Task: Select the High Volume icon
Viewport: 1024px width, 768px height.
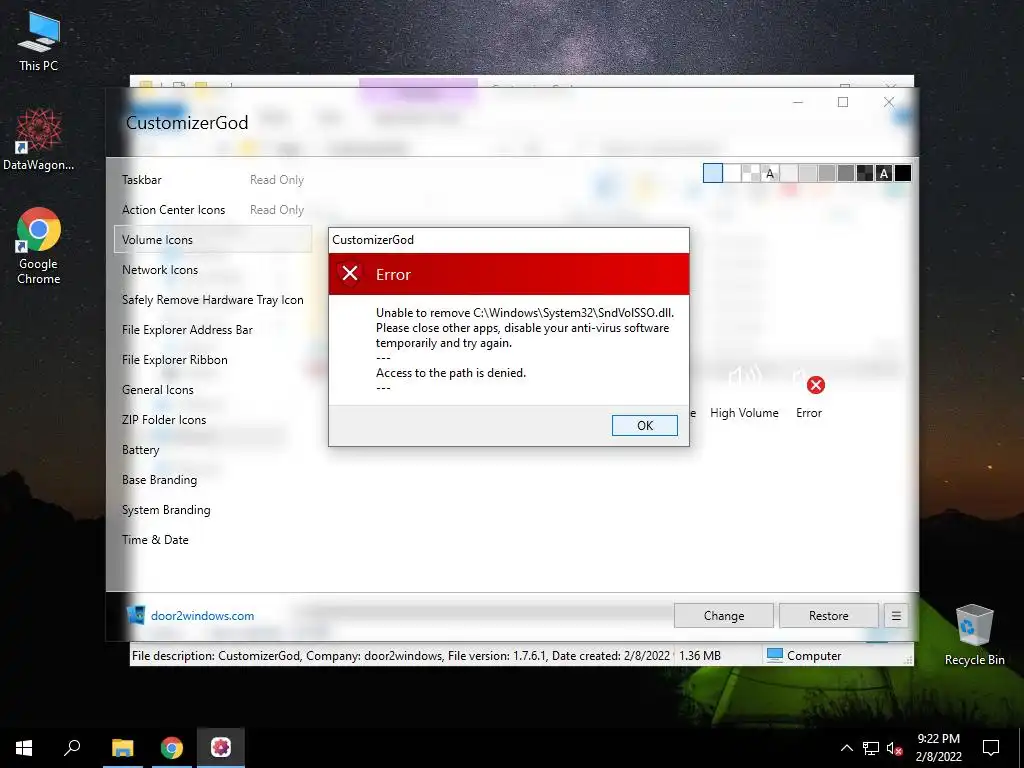Action: pos(744,392)
